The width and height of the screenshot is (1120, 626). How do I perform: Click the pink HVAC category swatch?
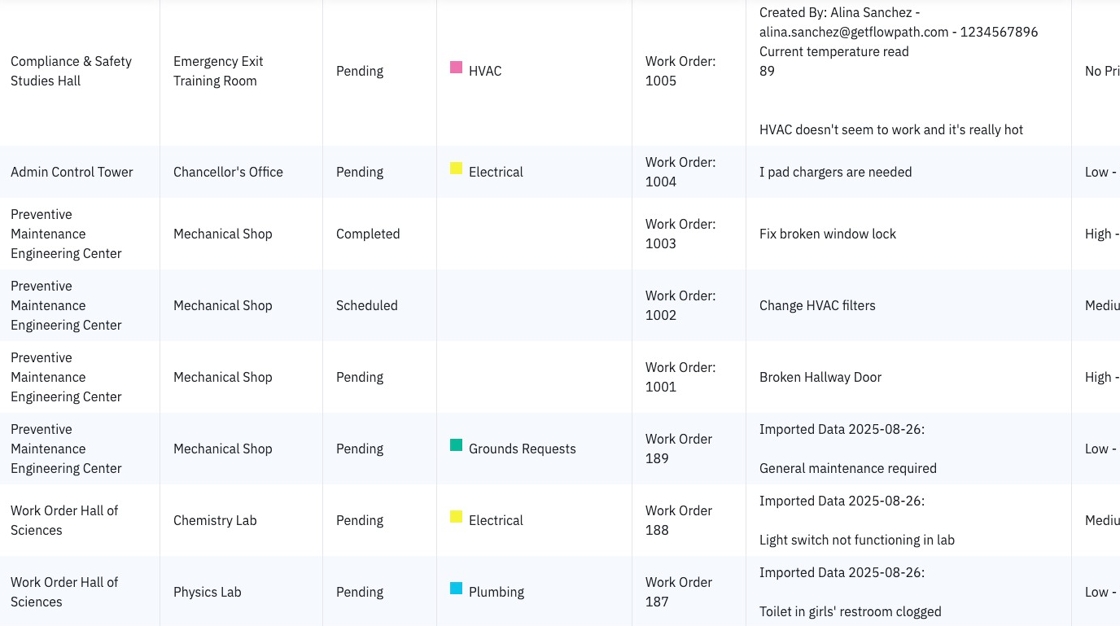click(x=456, y=67)
